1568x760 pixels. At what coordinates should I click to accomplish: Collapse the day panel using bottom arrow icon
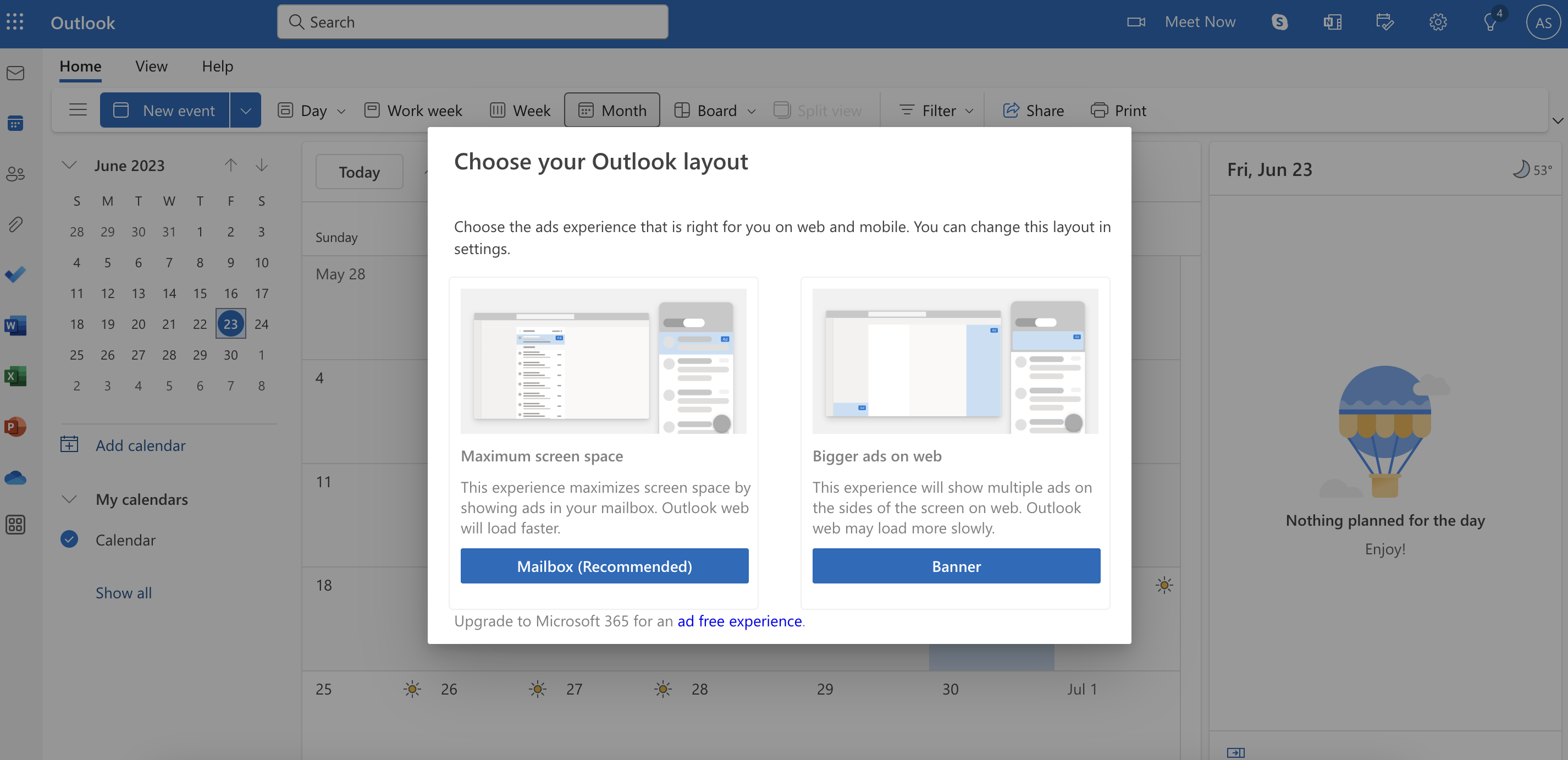[1236, 753]
